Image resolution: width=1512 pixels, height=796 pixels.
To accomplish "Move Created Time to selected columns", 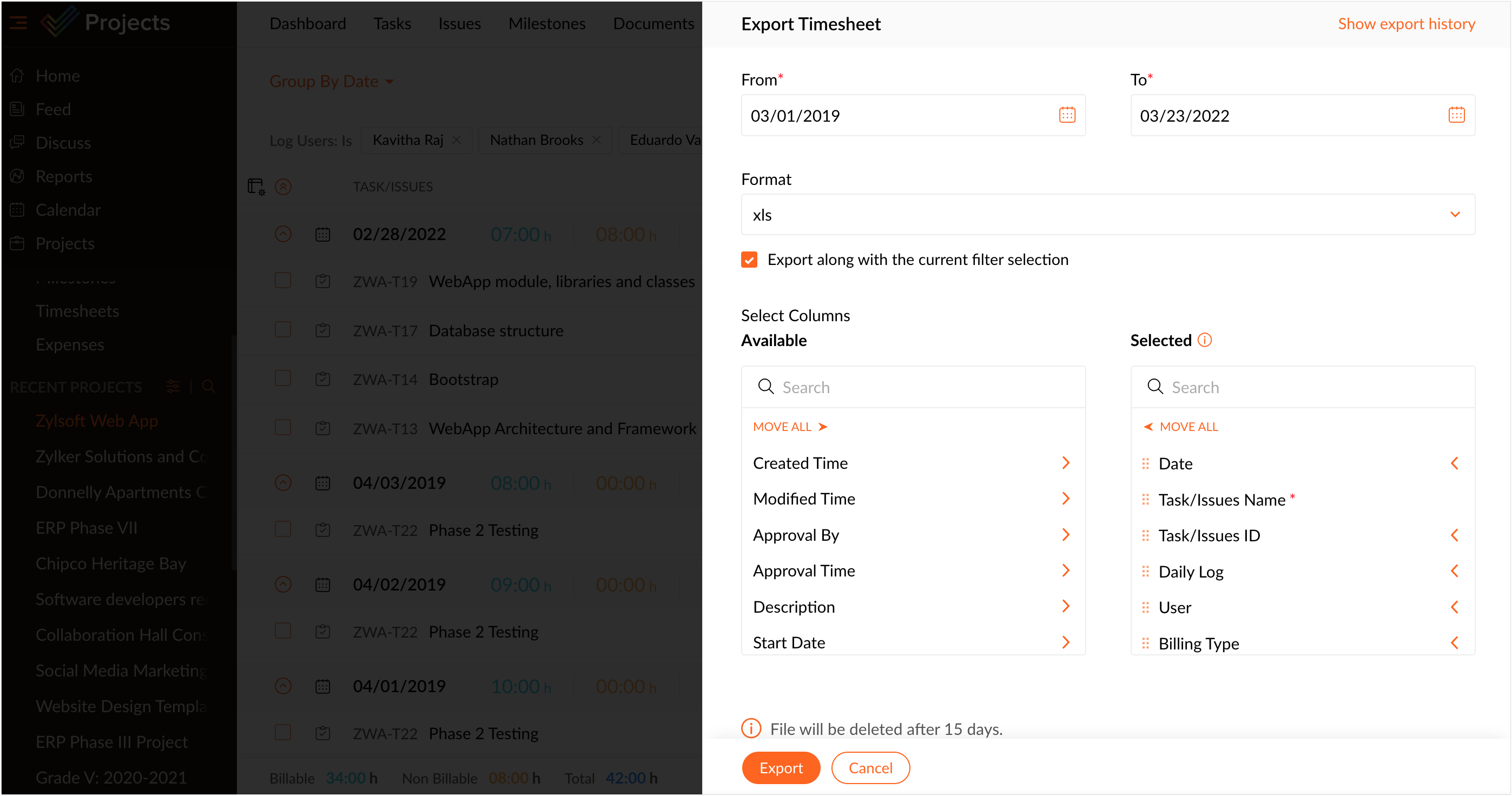I will coord(1066,463).
